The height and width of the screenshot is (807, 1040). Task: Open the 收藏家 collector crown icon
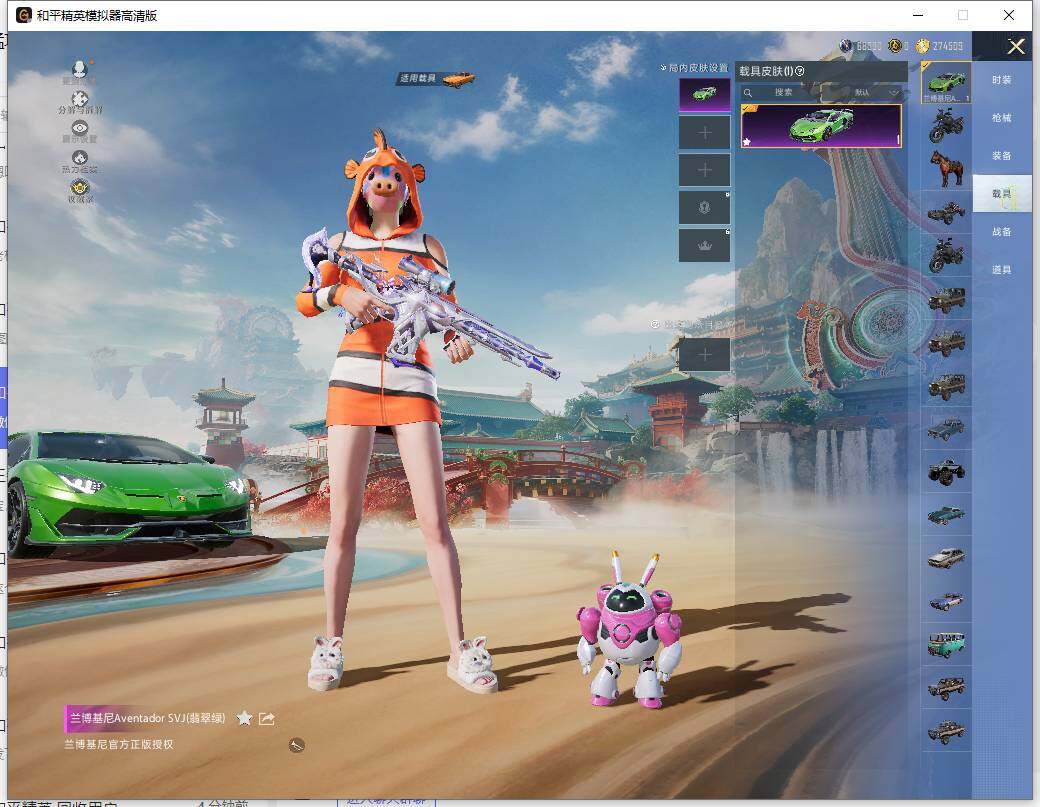coord(80,188)
